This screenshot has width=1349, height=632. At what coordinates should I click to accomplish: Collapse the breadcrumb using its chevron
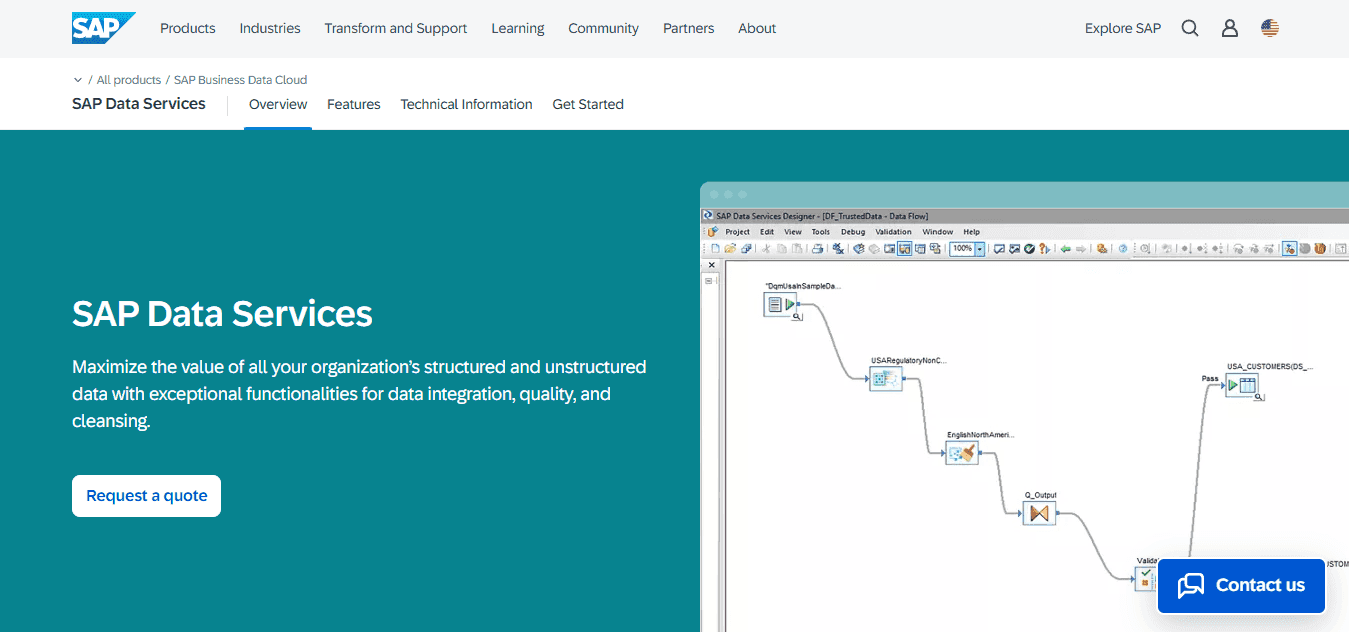tap(78, 79)
